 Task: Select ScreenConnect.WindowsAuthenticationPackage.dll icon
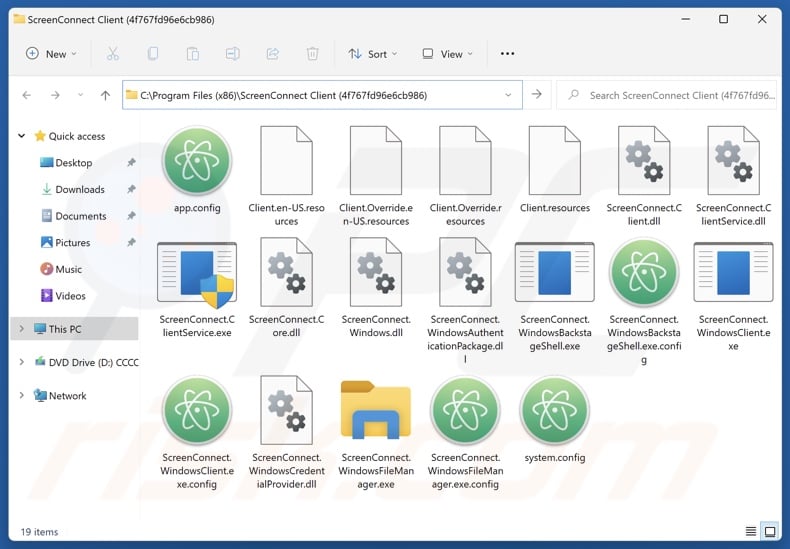point(465,272)
